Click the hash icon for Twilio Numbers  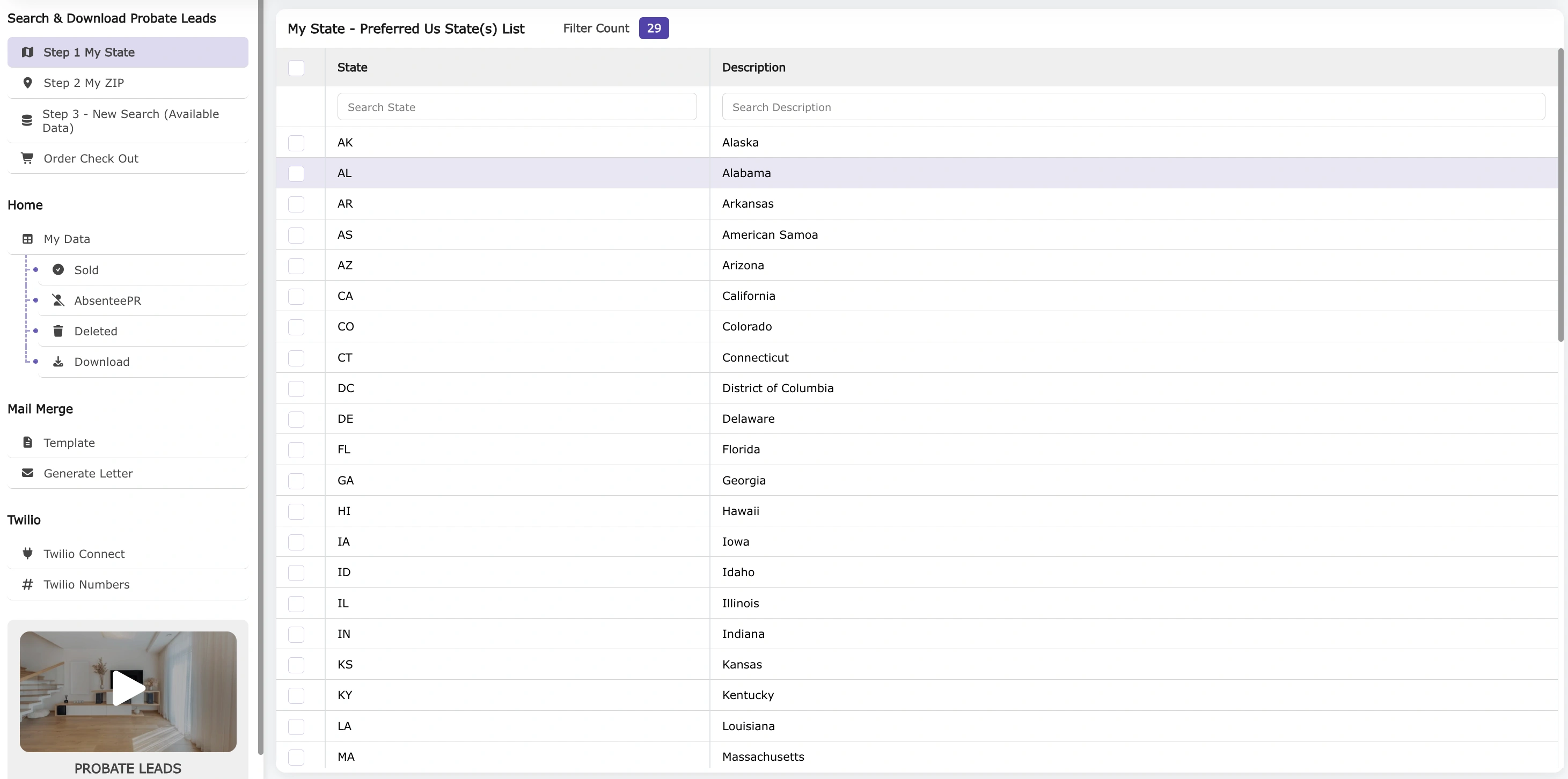pos(27,584)
